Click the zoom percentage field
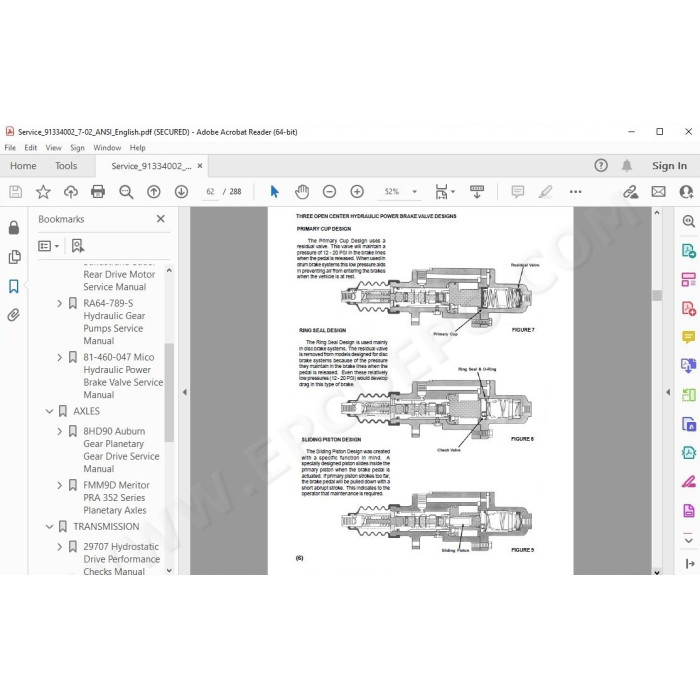This screenshot has height=700, width=700. click(392, 192)
